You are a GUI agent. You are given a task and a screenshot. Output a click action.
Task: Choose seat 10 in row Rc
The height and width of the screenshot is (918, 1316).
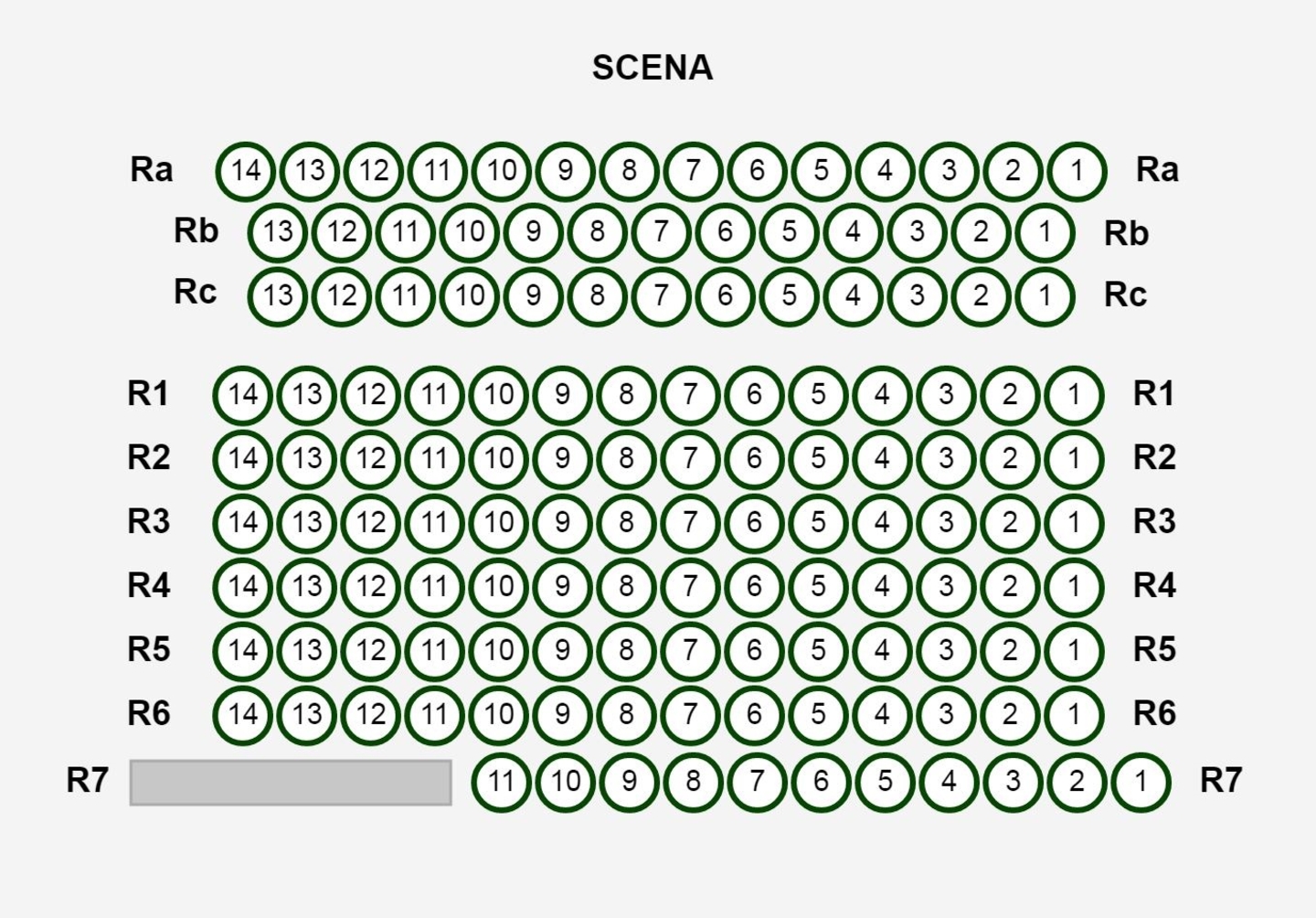469,295
